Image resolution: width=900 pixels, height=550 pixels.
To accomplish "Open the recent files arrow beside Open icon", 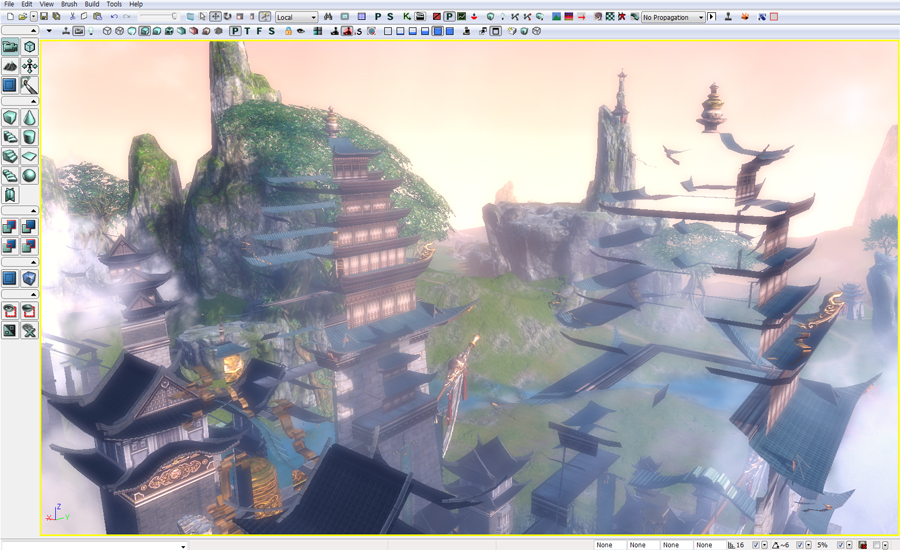I will (34, 17).
